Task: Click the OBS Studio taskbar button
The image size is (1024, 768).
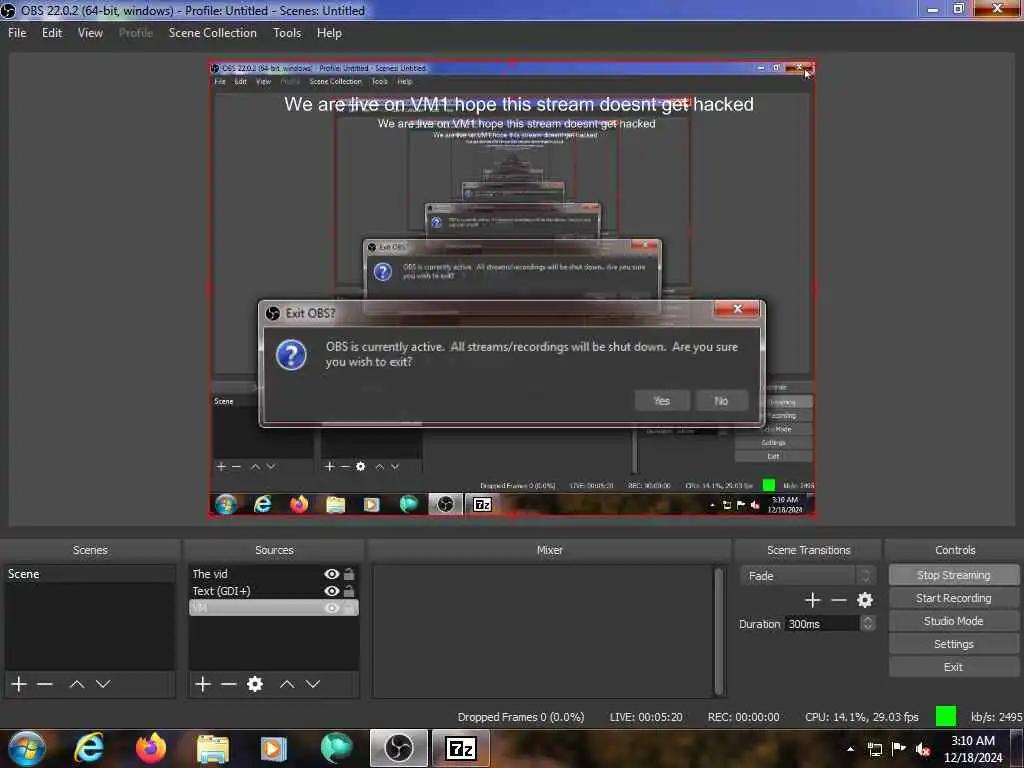Action: point(398,748)
